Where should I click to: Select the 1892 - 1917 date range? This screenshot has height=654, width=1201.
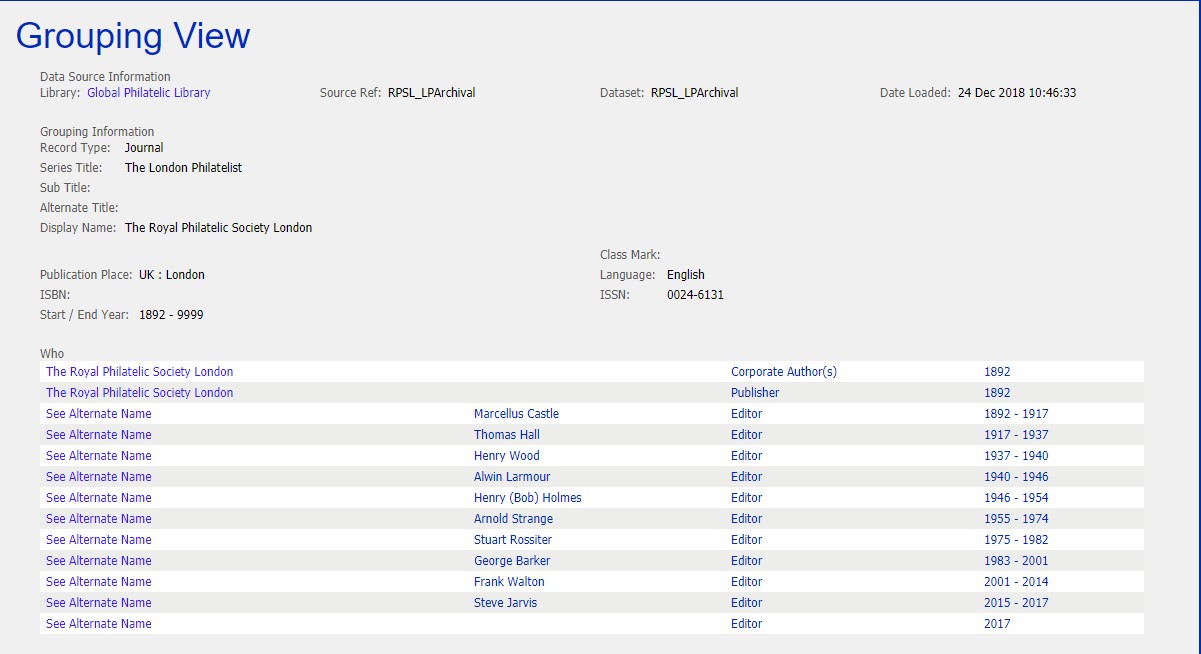1016,414
